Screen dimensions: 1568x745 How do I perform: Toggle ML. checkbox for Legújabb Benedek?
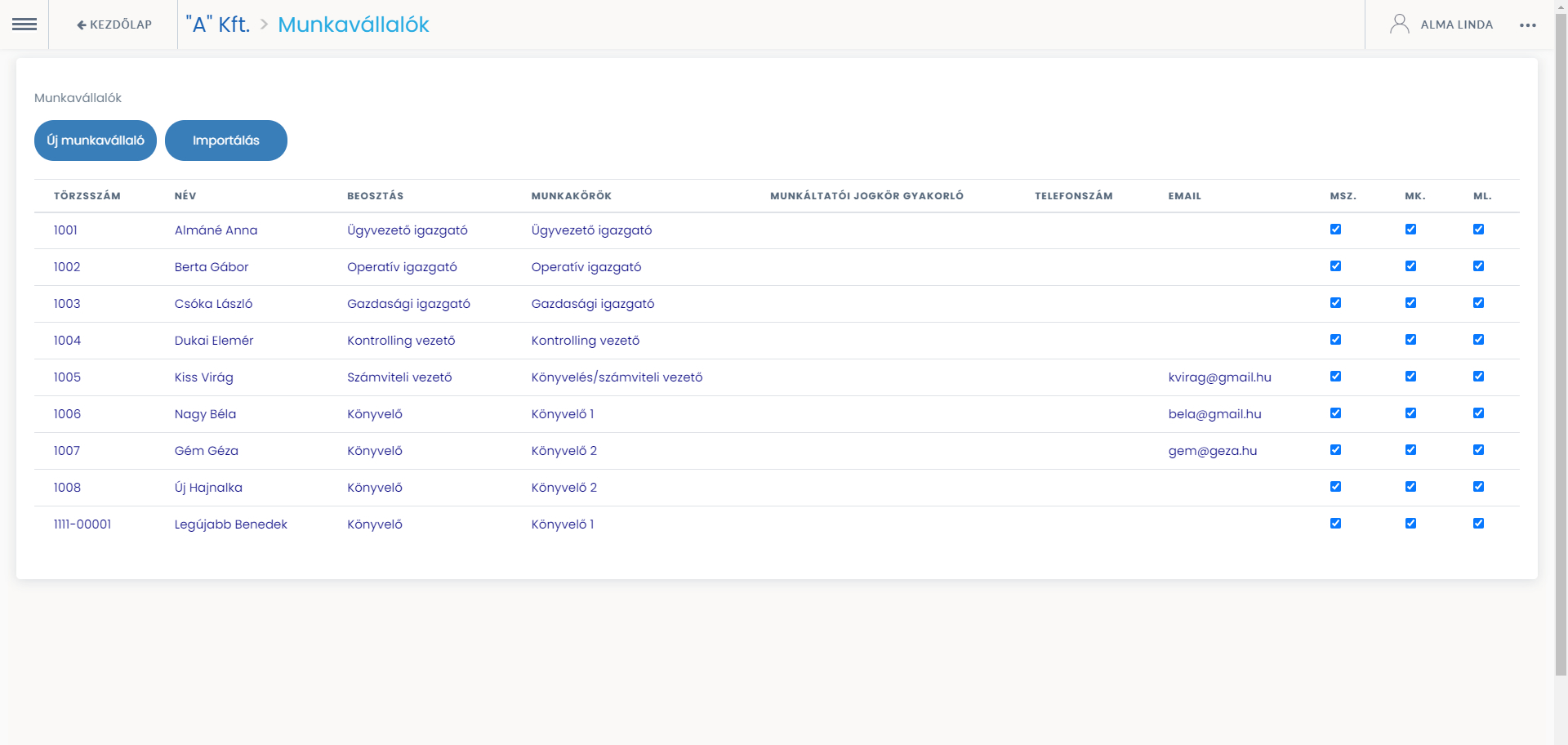pyautogui.click(x=1478, y=524)
